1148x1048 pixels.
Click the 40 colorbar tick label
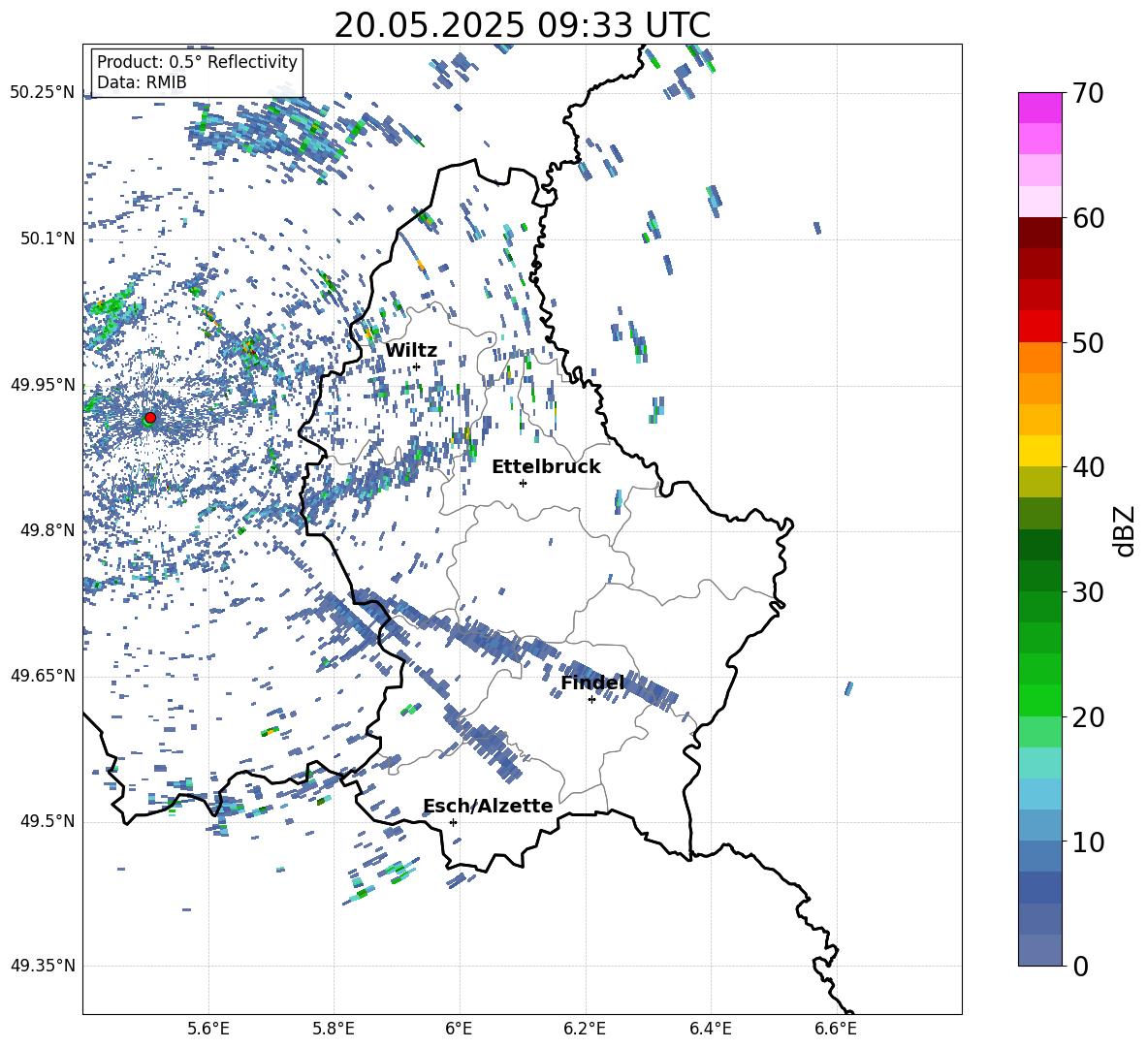[x=1087, y=467]
